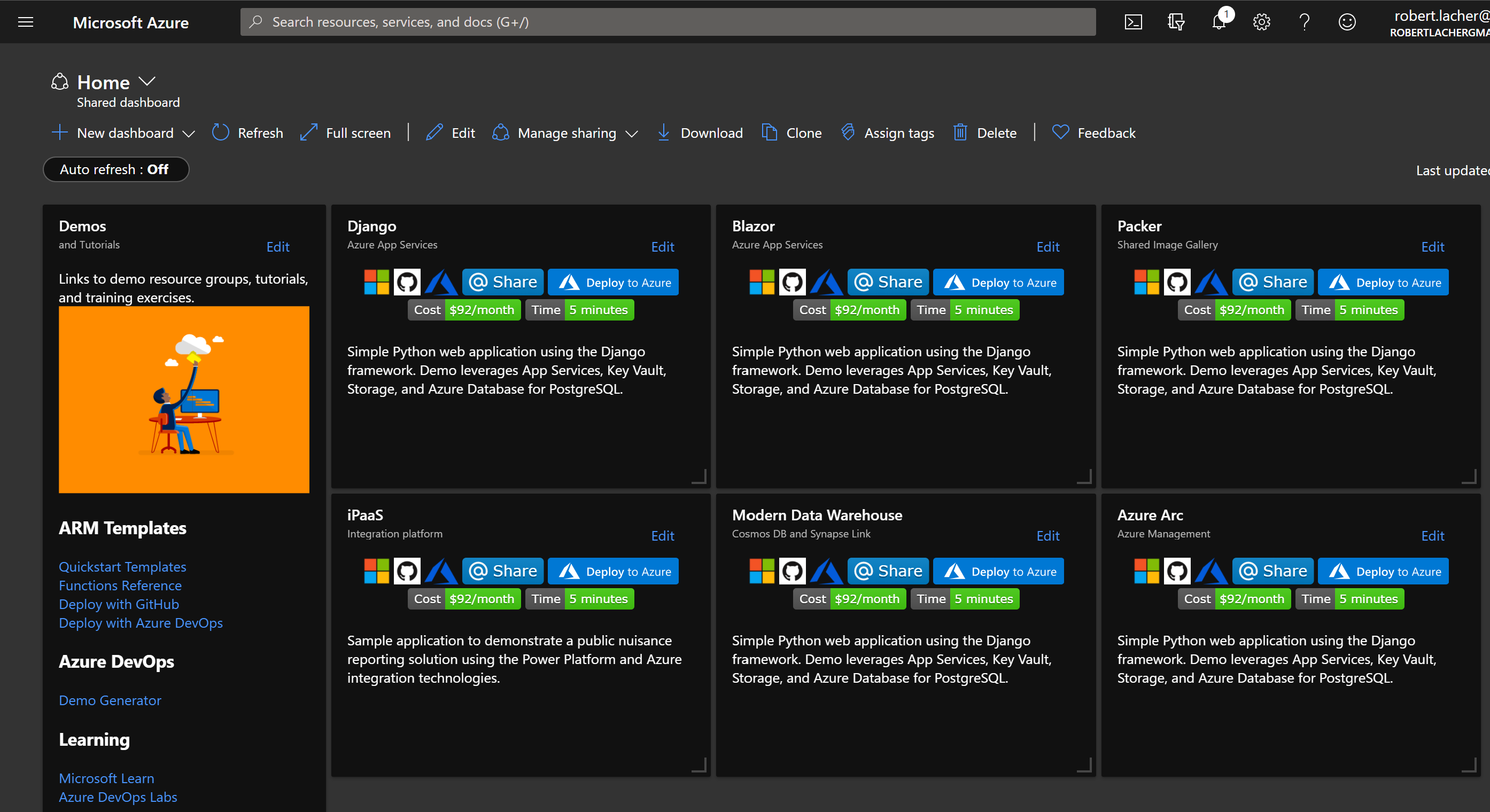Open the Cloud Shell terminal icon
Image resolution: width=1490 pixels, height=812 pixels.
(x=1132, y=22)
